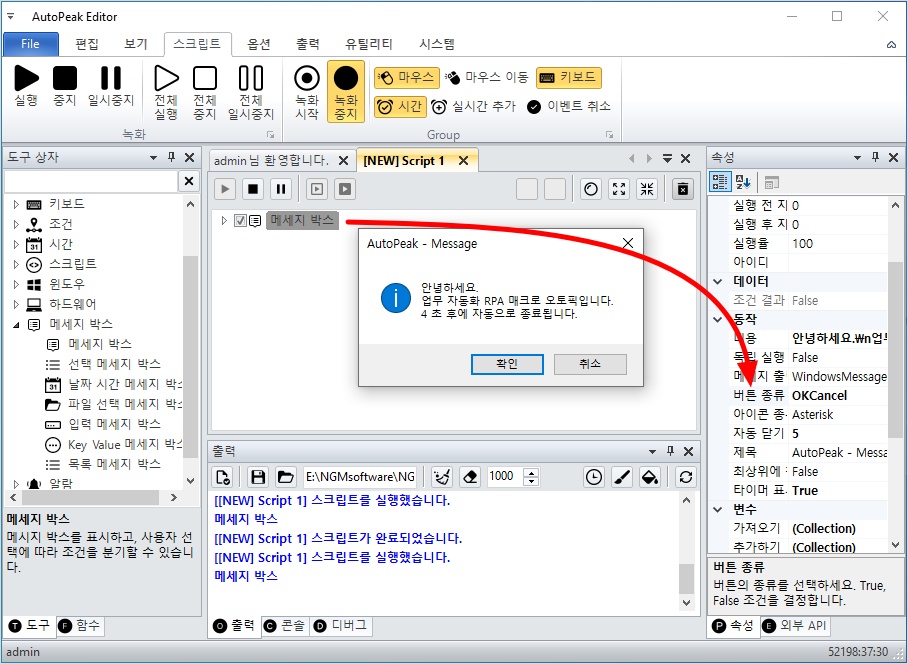
Task: Open the 편집 ribbon tab
Action: pos(87,44)
